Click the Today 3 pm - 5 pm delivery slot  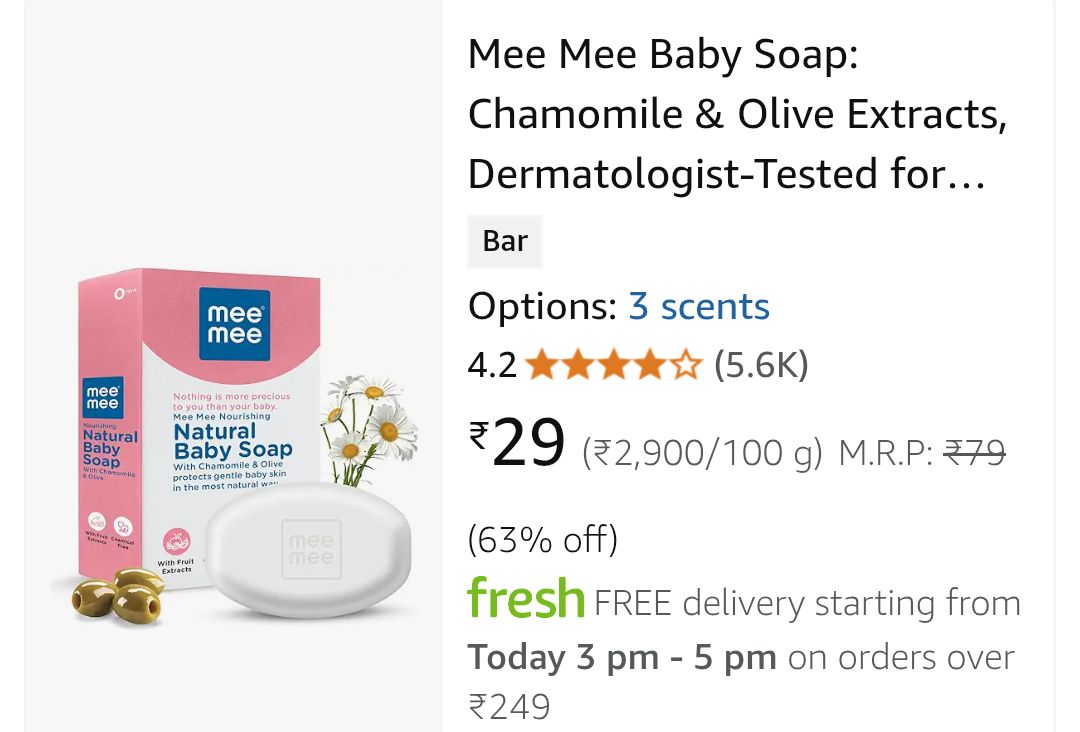click(622, 657)
